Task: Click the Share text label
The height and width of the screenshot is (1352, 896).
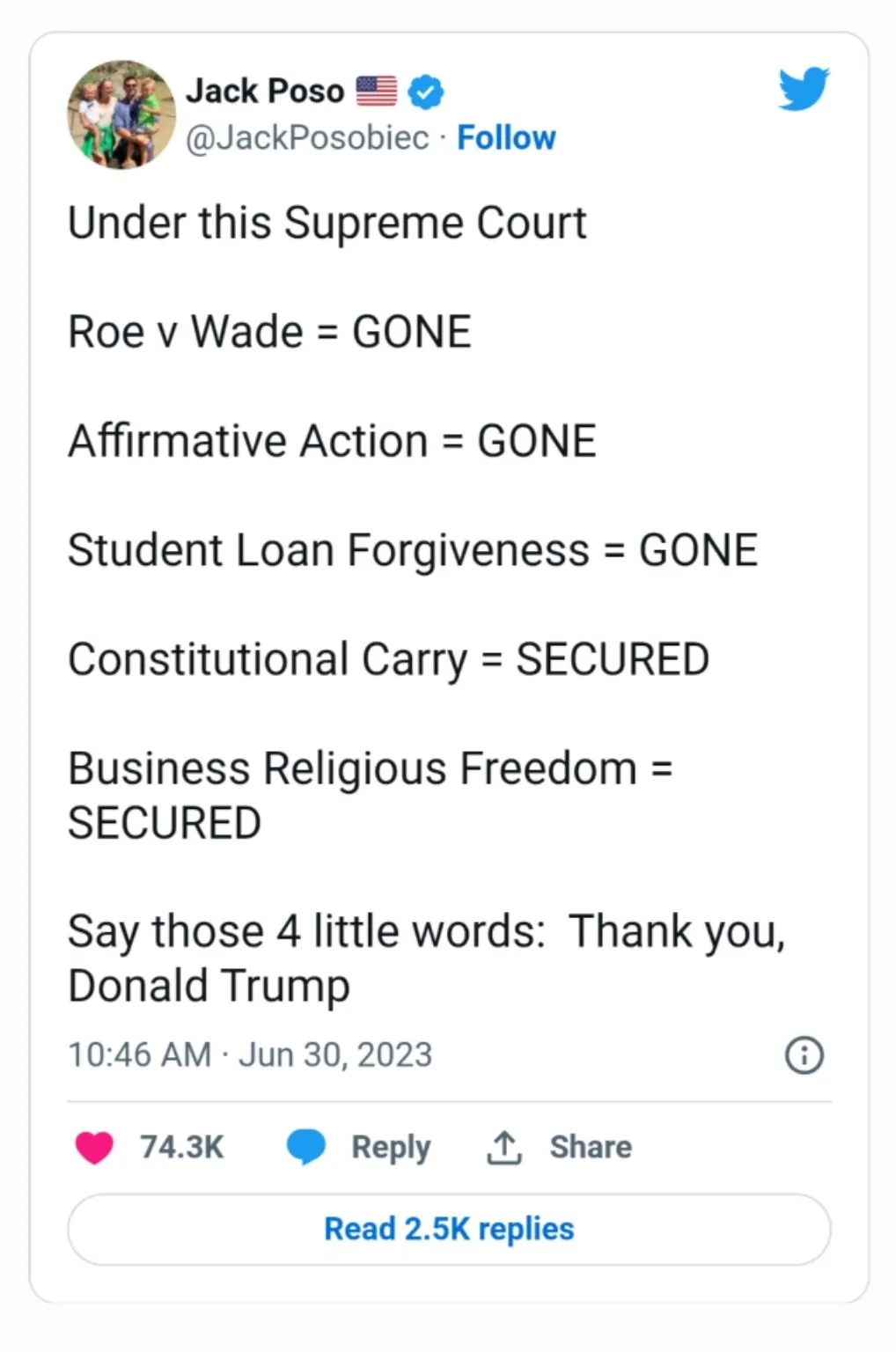Action: pyautogui.click(x=591, y=1147)
